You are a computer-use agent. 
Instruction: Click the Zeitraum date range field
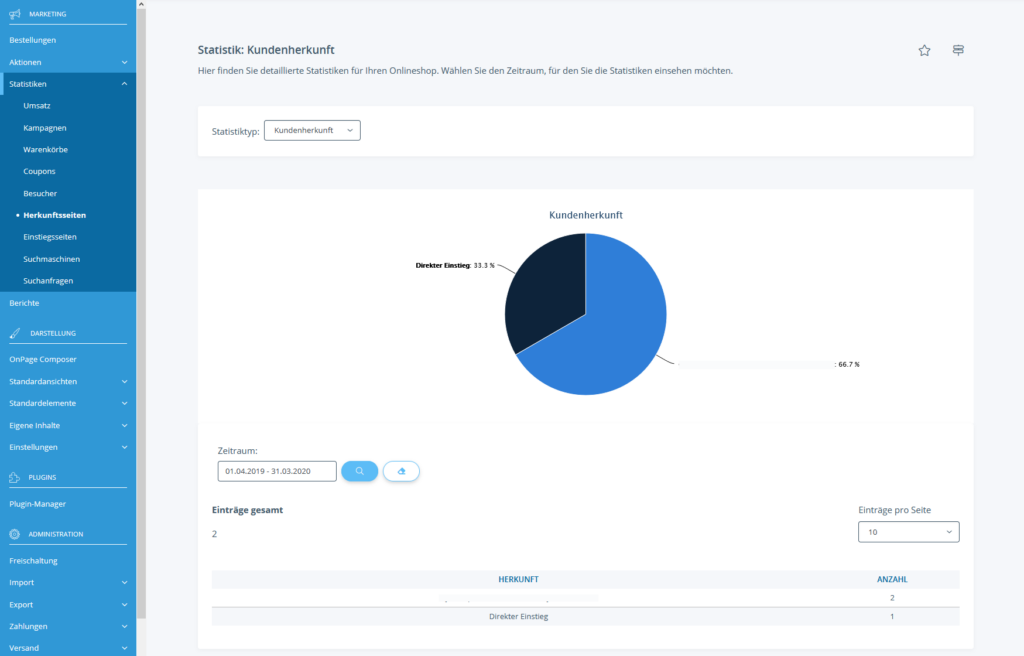coord(277,470)
